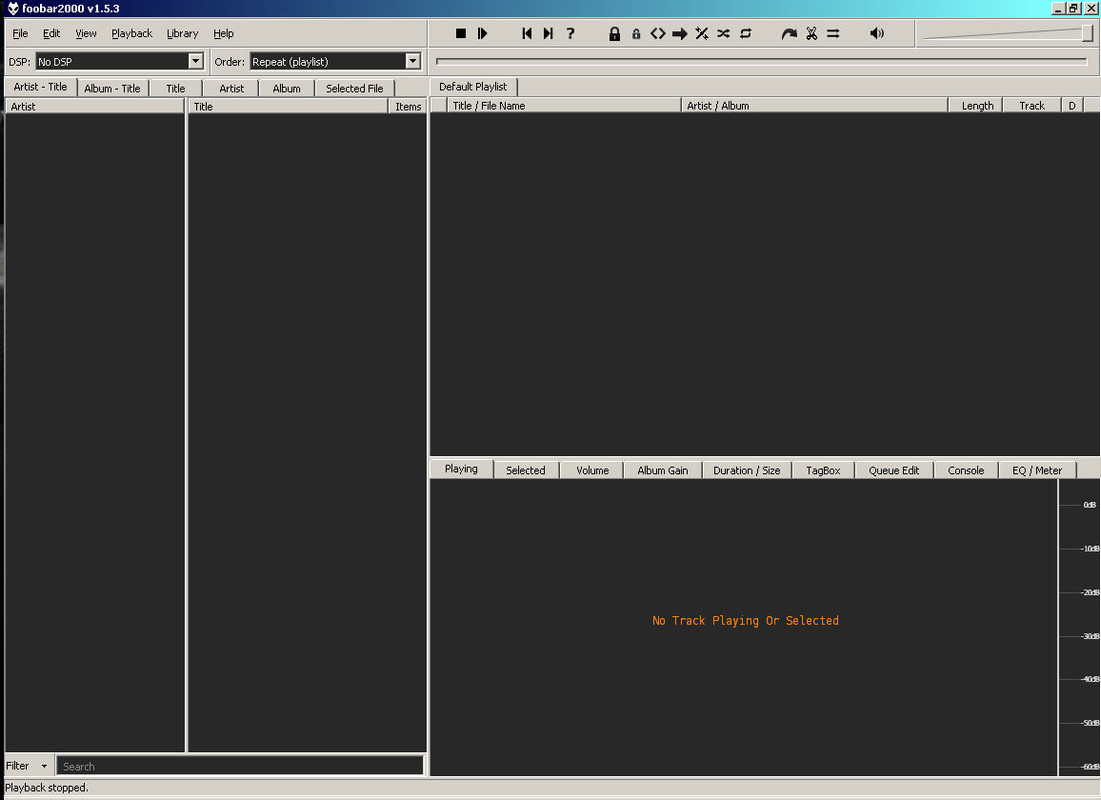Select the Default Playlist tab
This screenshot has width=1101, height=800.
point(473,87)
